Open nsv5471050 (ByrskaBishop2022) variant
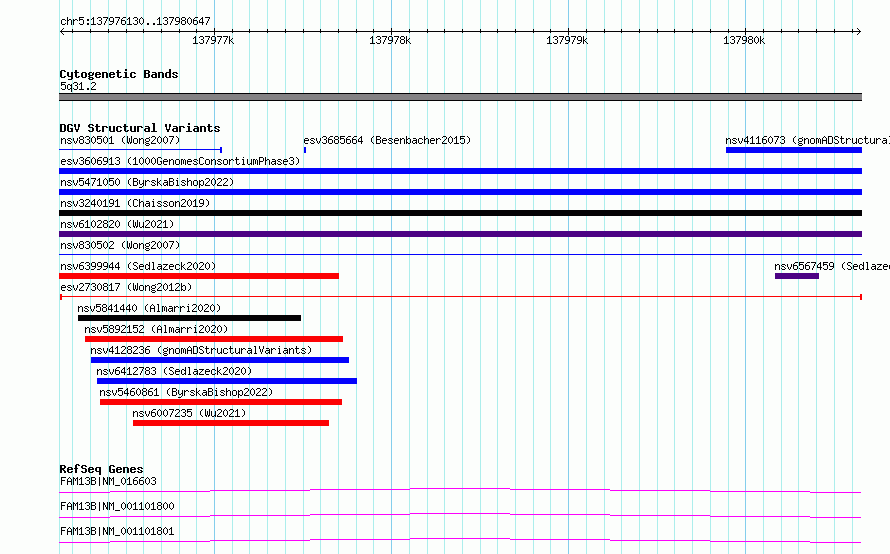 click(x=147, y=182)
